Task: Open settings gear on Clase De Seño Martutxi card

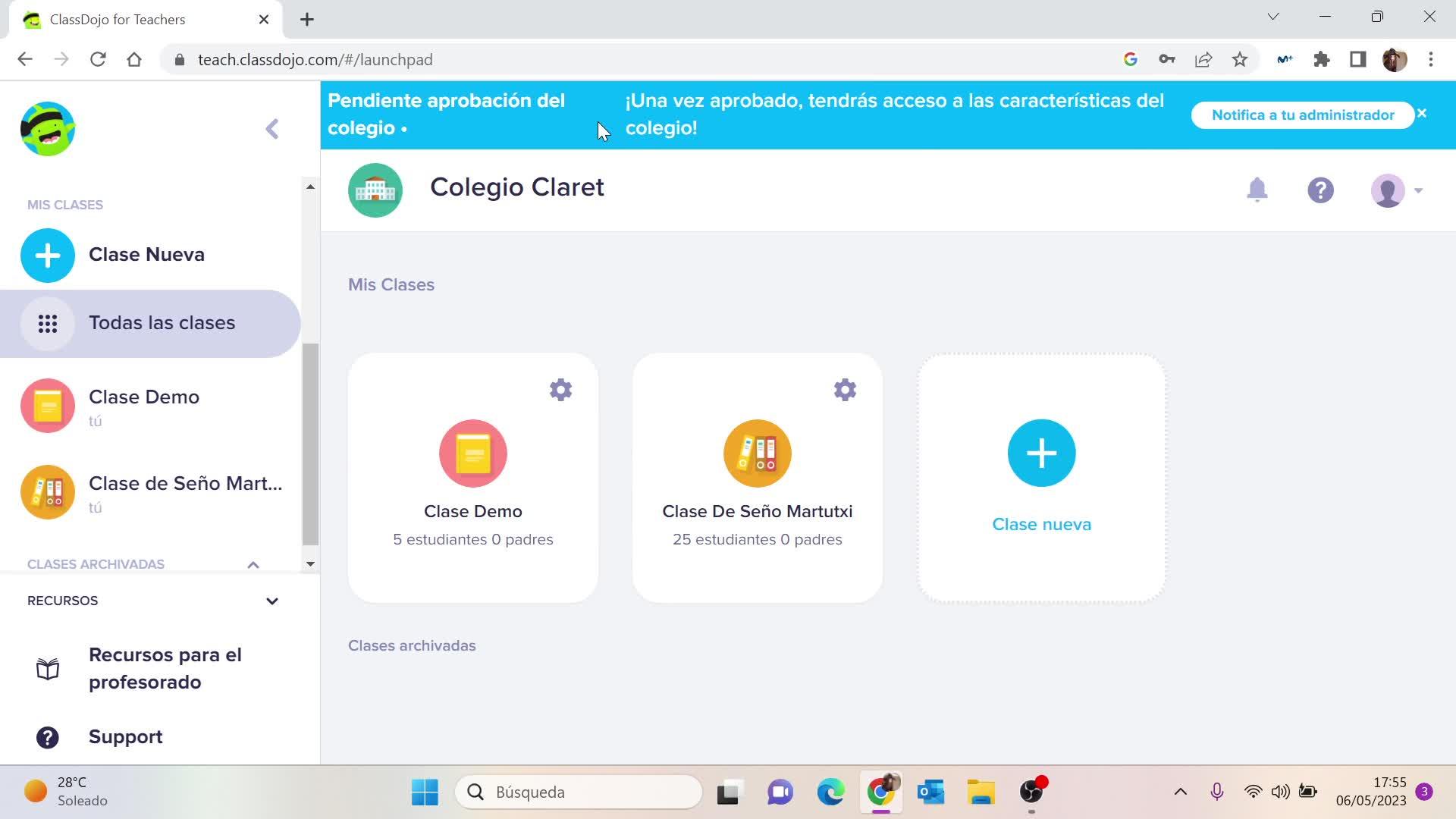Action: 845,390
